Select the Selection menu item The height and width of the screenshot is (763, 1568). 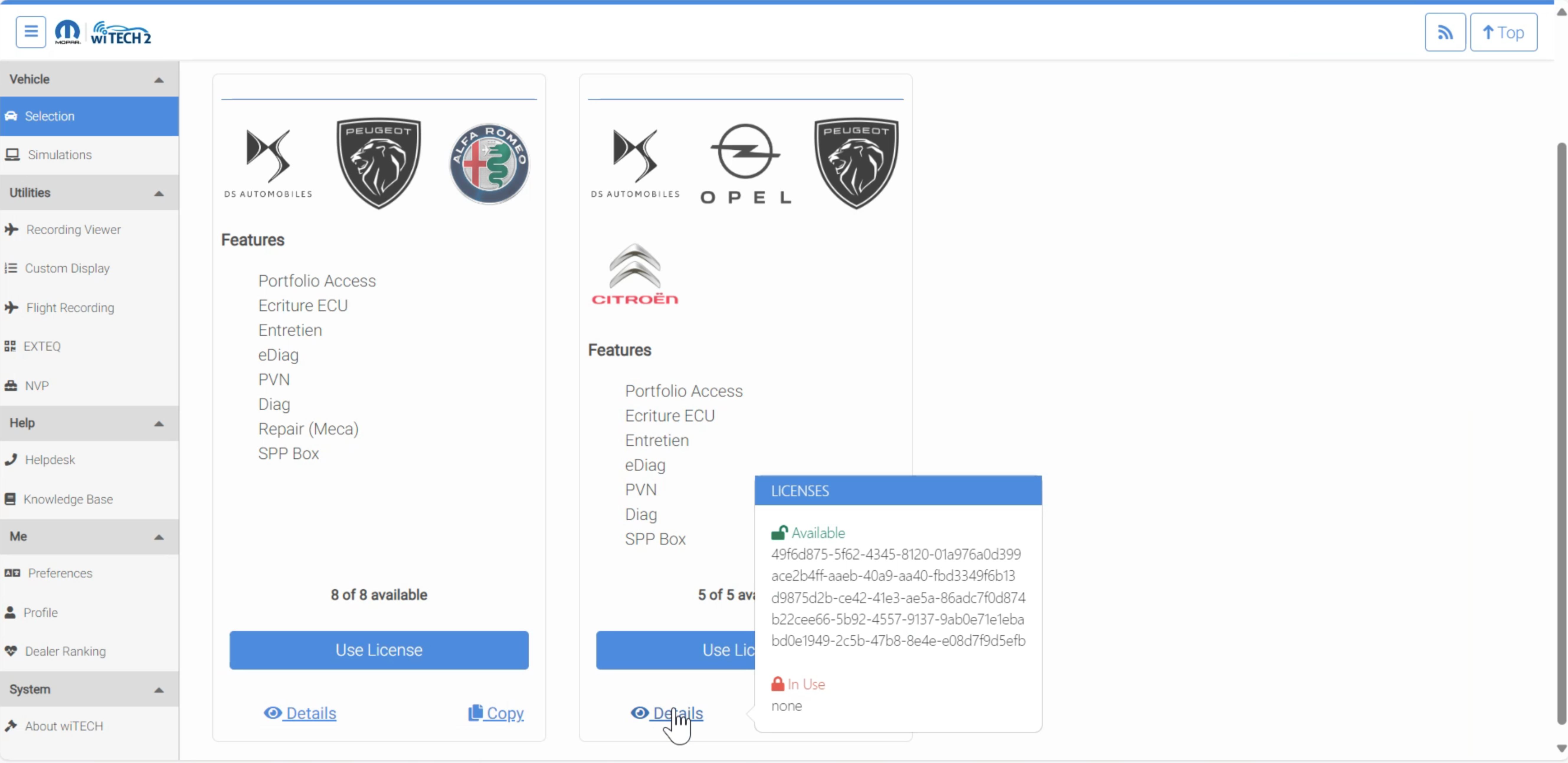tap(89, 116)
